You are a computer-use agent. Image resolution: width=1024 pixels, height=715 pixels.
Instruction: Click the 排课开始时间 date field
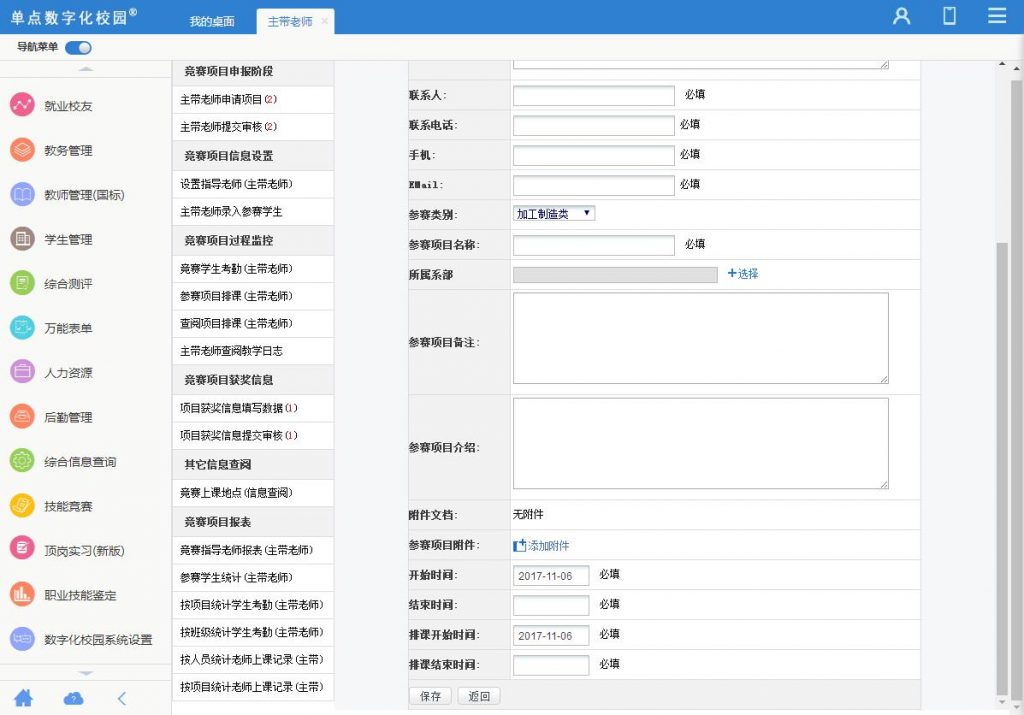551,635
